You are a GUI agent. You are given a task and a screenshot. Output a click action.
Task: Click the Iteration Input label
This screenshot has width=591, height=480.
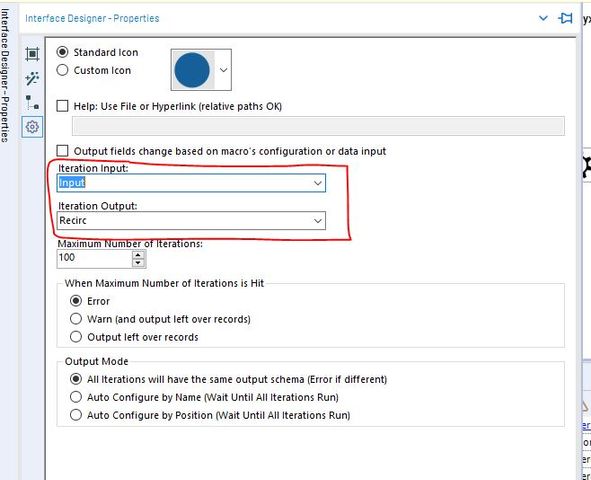pos(93,168)
